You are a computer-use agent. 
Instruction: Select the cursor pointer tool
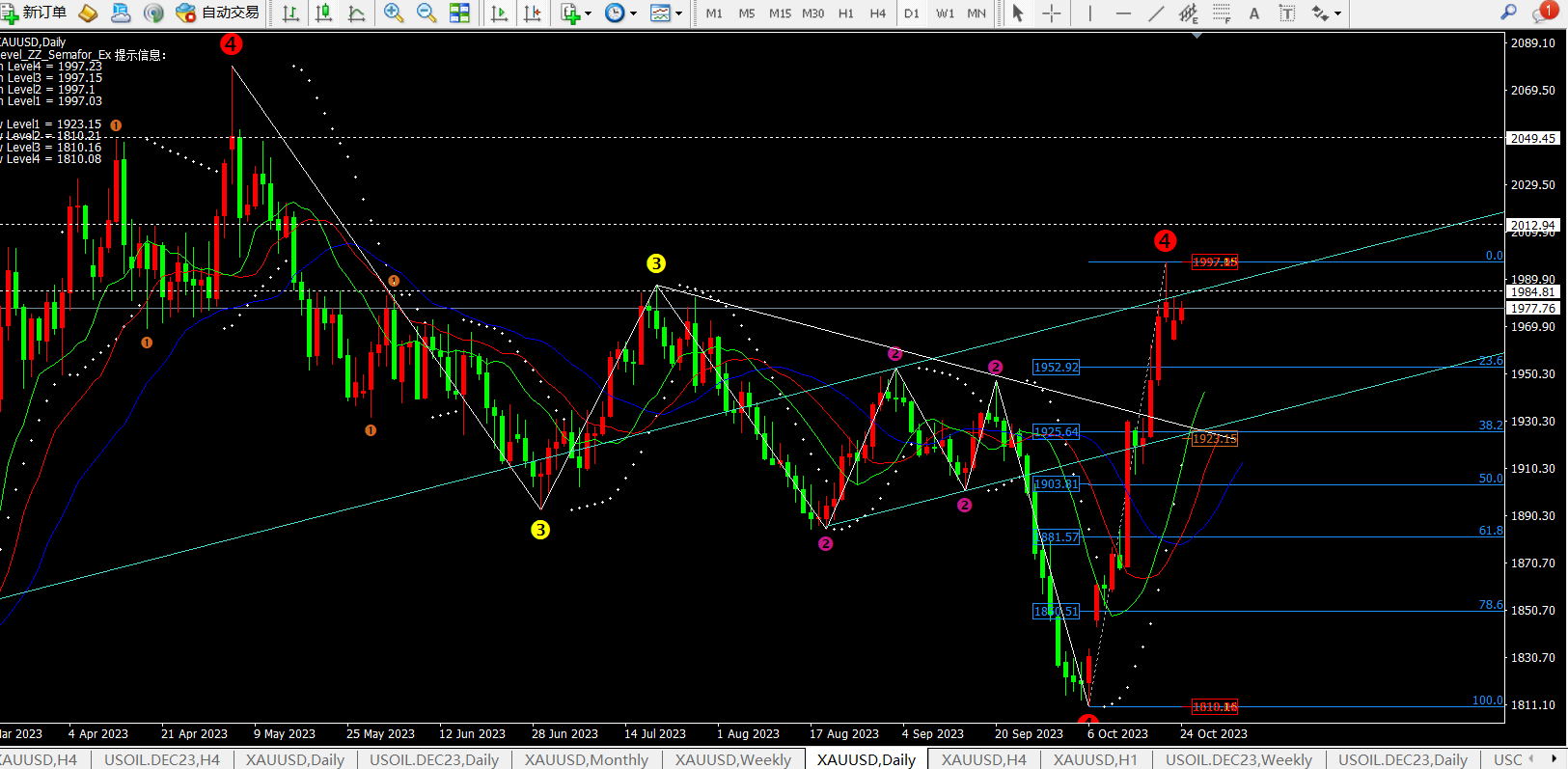pyautogui.click(x=1018, y=13)
